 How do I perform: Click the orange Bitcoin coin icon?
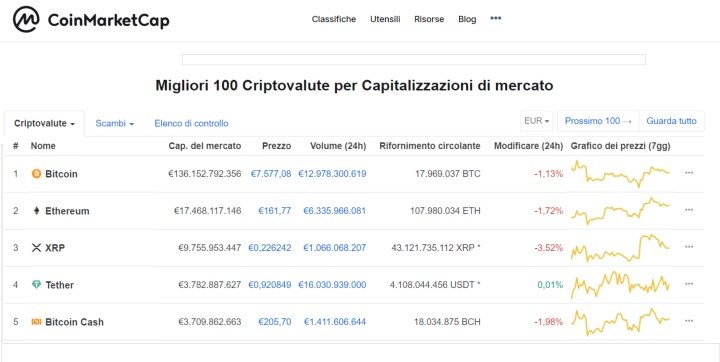[36, 174]
